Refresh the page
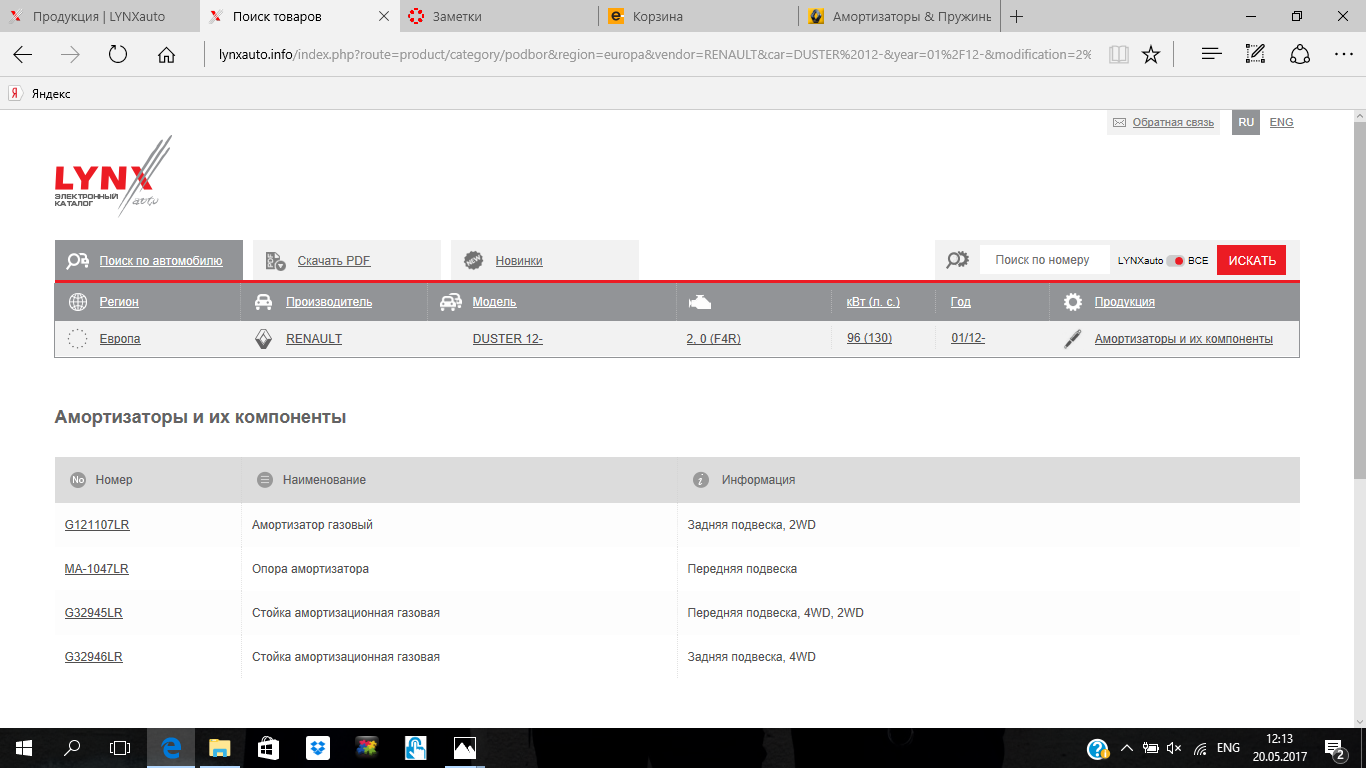The width and height of the screenshot is (1366, 768). pyautogui.click(x=118, y=55)
